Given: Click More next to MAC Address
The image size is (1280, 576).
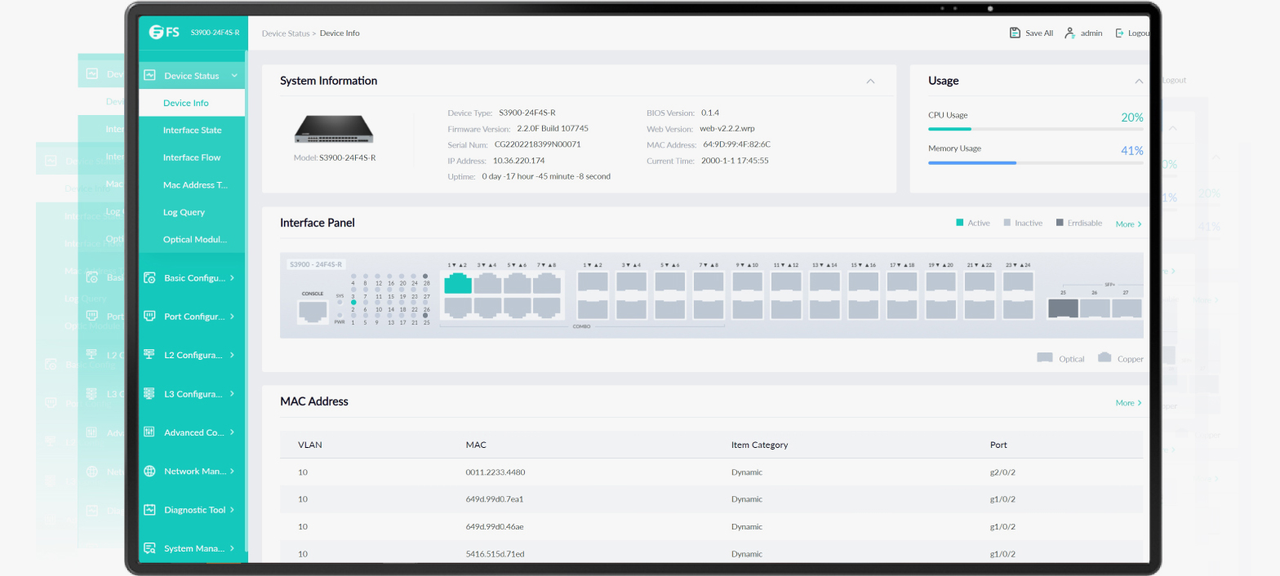Looking at the screenshot, I should 1126,401.
